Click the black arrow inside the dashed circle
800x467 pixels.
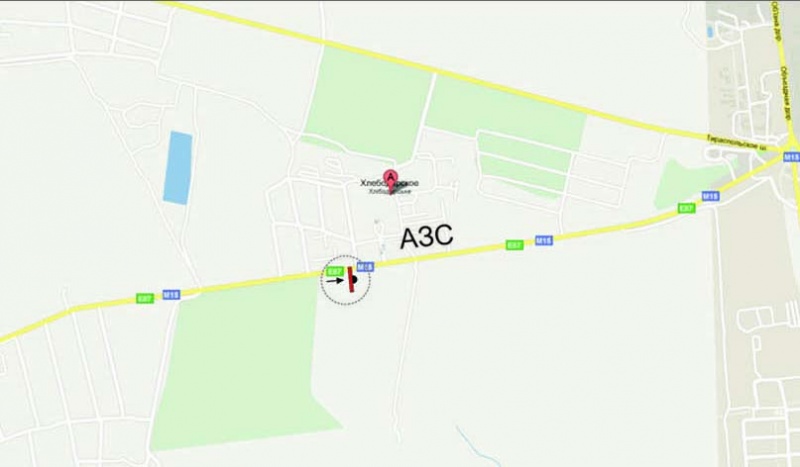[335, 280]
